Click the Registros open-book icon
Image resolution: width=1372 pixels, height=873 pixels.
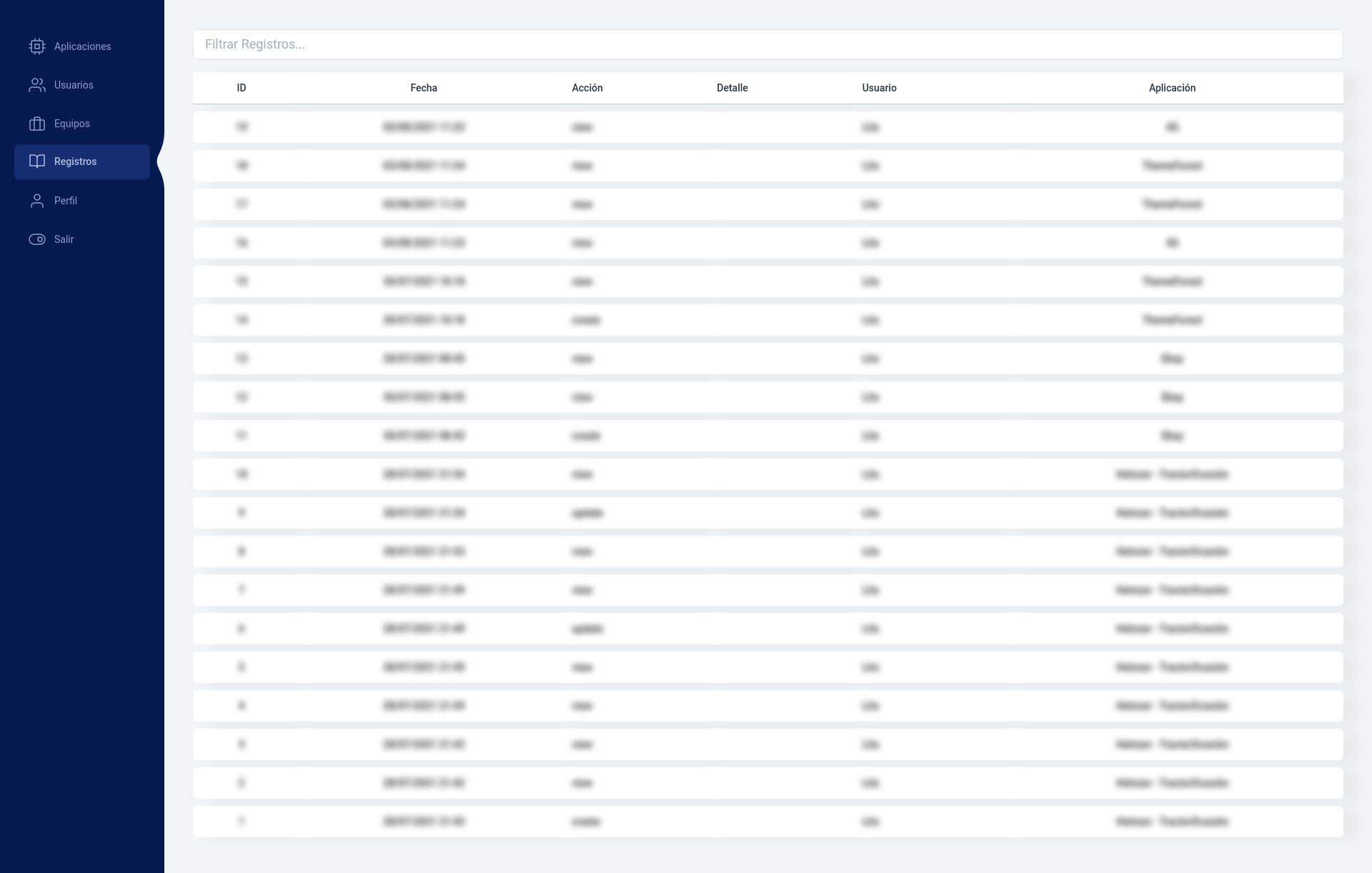click(37, 161)
